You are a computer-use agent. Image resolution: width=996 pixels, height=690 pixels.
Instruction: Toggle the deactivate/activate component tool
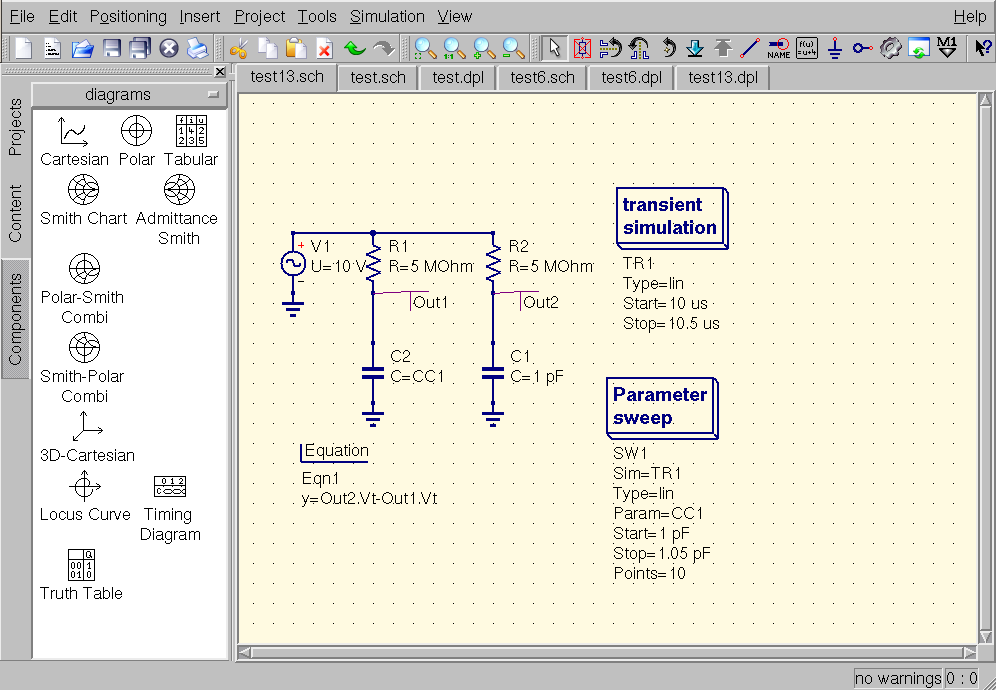(x=582, y=48)
